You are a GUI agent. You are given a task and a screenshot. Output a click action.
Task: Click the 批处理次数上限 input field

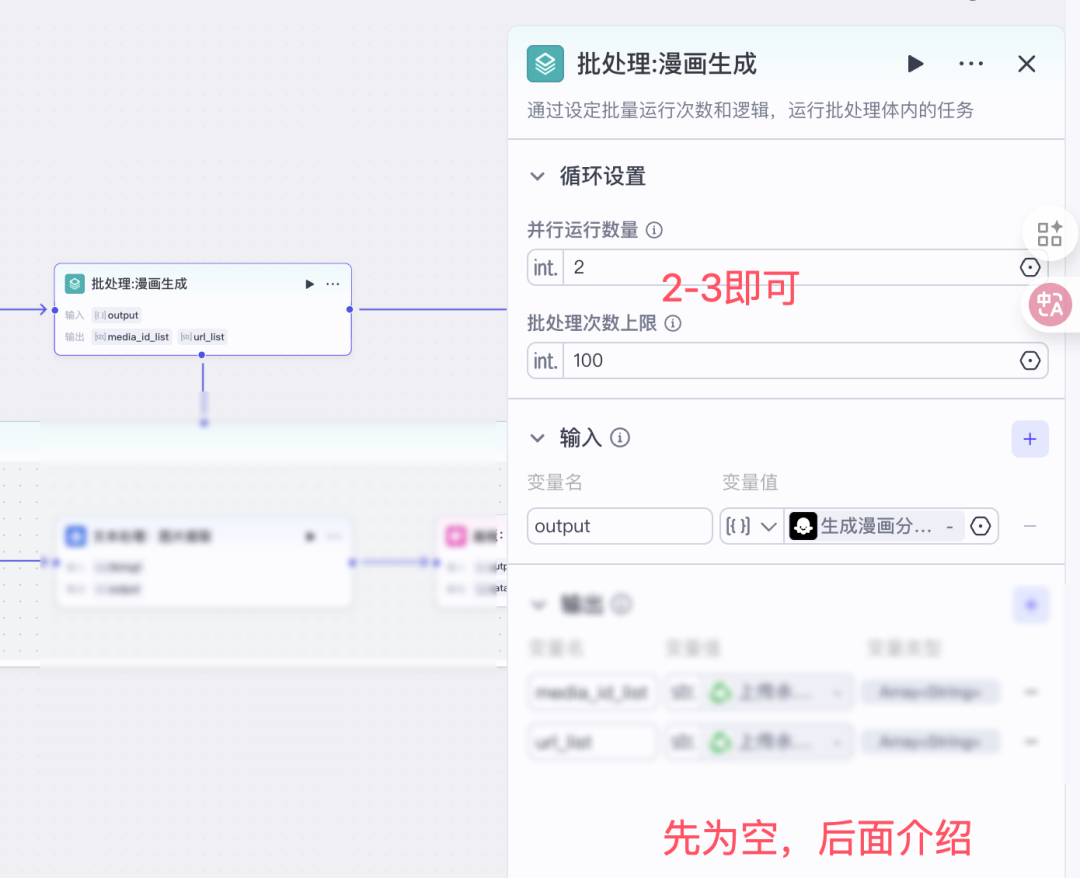coord(780,361)
